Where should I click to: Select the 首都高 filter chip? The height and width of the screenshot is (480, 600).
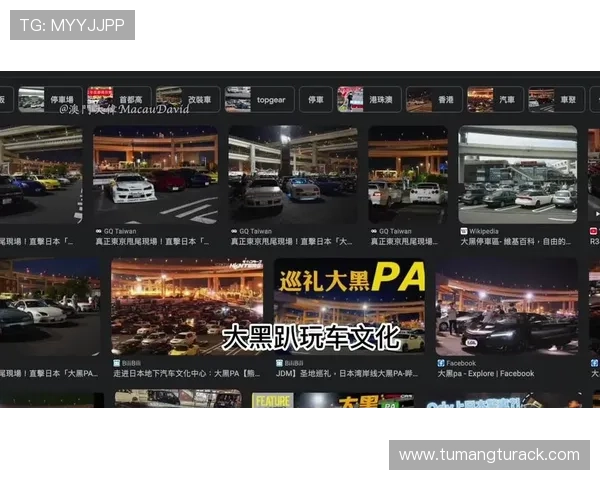pos(119,100)
